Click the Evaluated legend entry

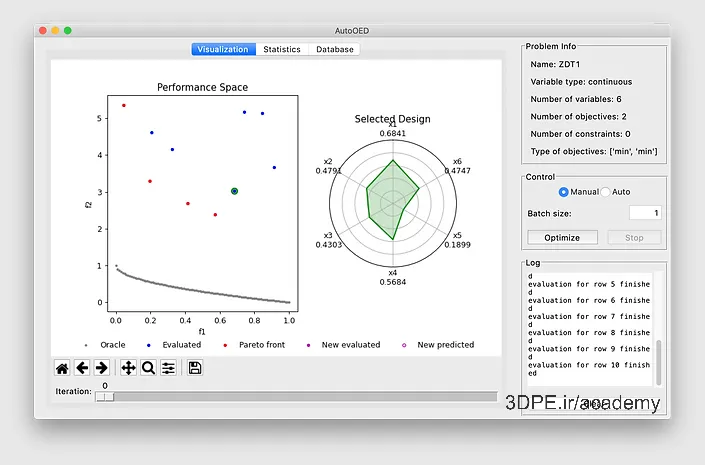click(174, 345)
